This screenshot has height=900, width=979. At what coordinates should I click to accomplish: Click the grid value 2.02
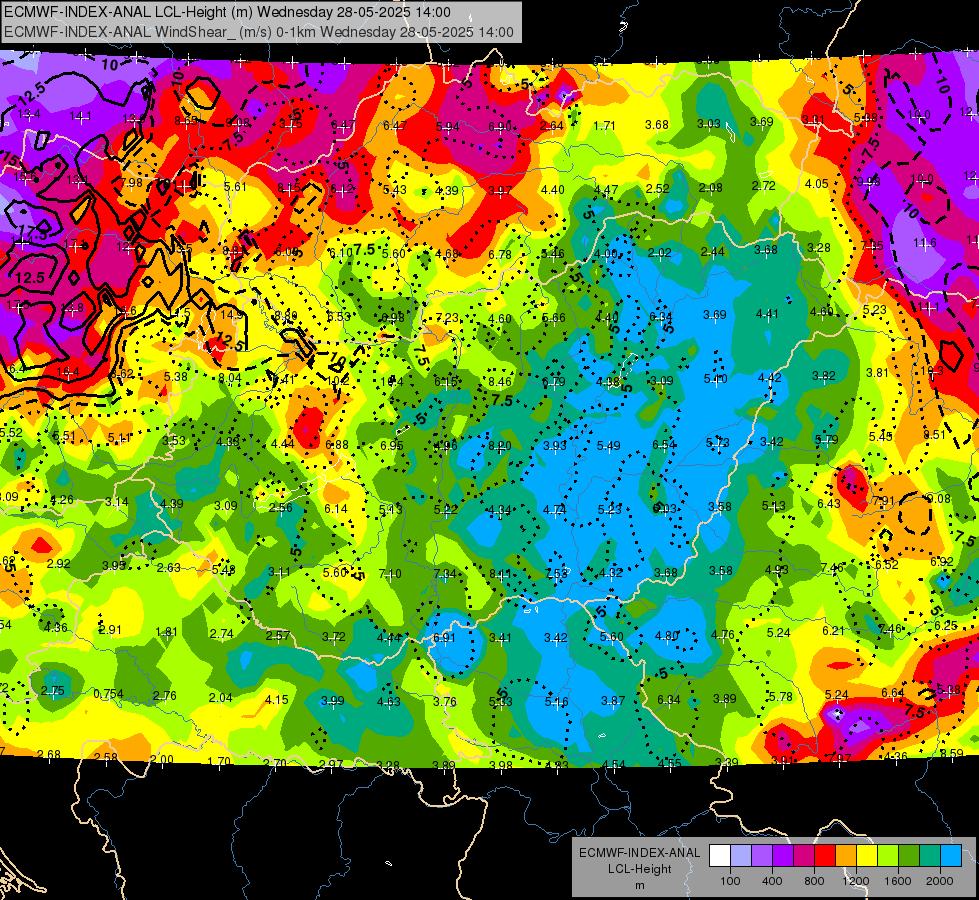659,253
